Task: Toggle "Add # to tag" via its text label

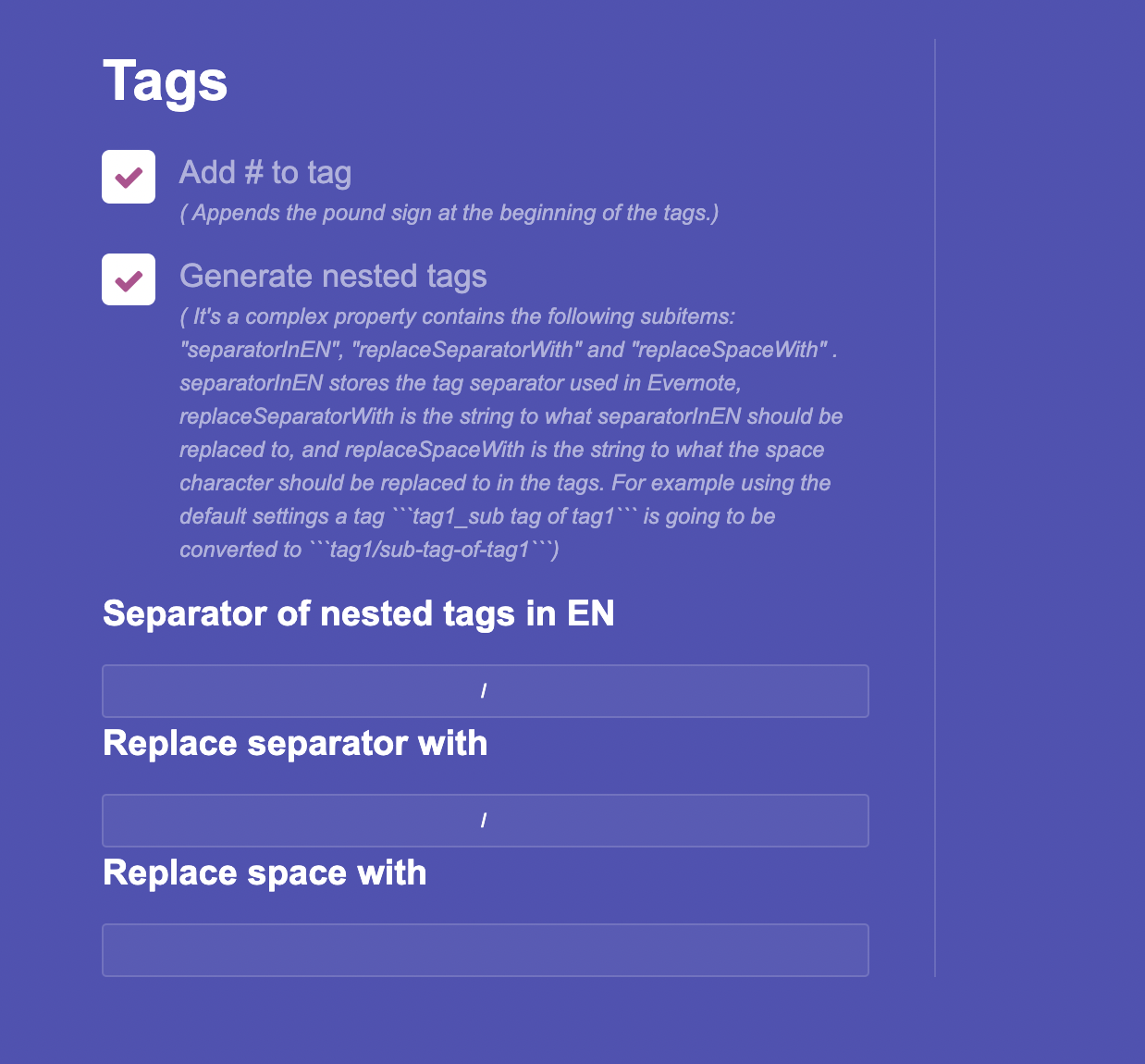Action: point(265,172)
